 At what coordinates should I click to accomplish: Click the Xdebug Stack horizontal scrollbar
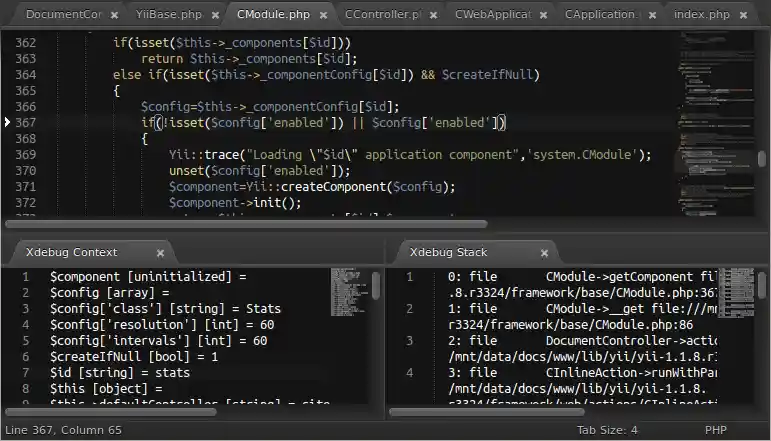point(487,412)
